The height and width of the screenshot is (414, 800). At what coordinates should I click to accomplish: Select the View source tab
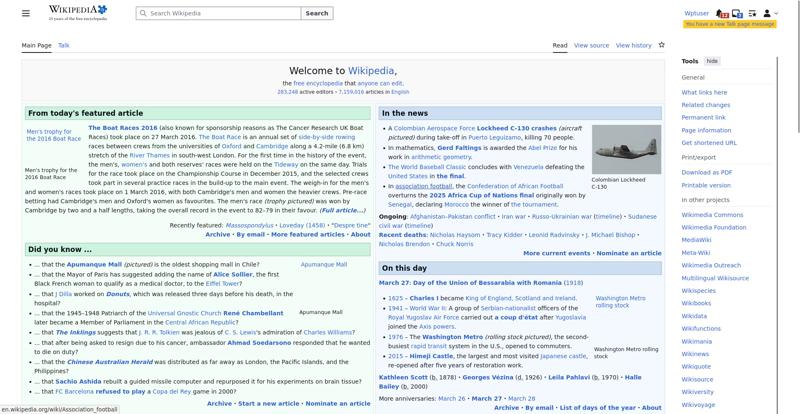click(x=591, y=45)
